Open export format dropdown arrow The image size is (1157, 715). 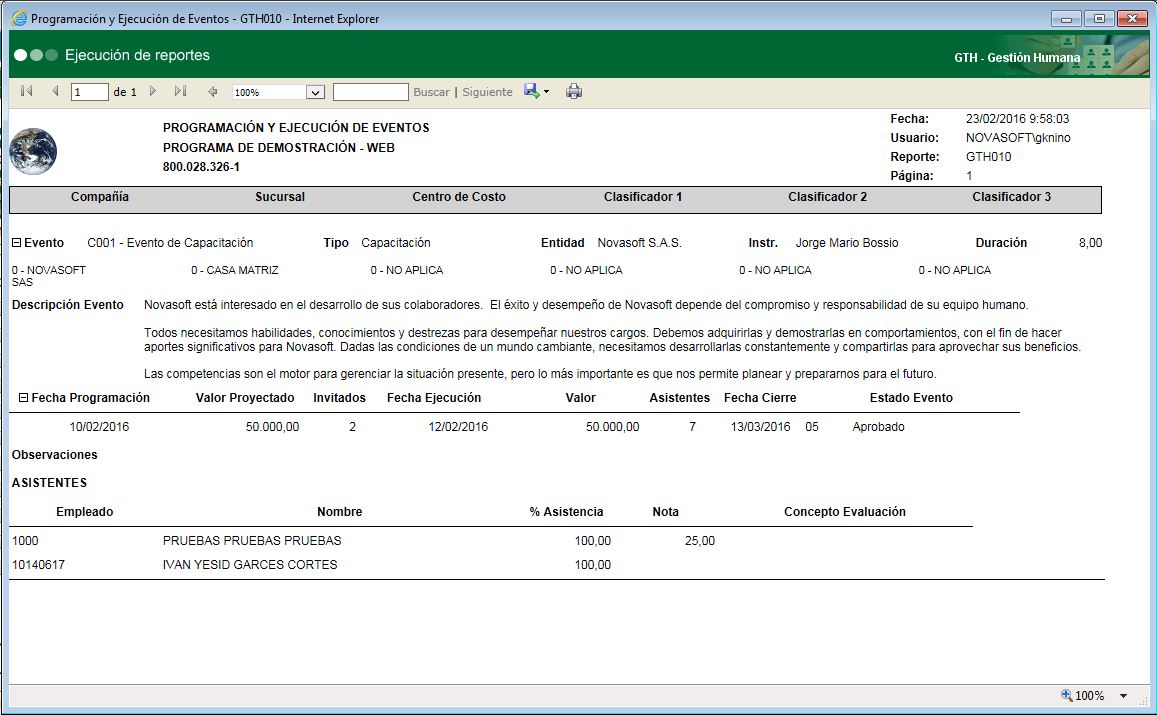pos(546,92)
